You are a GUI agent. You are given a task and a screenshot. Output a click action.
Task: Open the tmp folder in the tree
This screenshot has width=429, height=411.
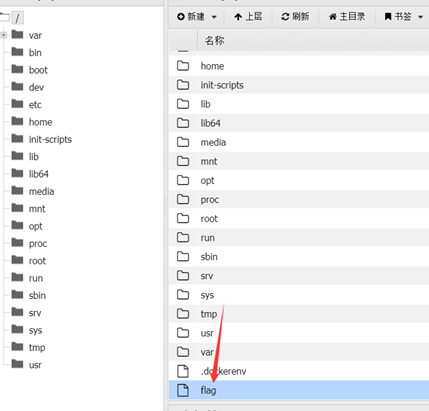(x=37, y=348)
